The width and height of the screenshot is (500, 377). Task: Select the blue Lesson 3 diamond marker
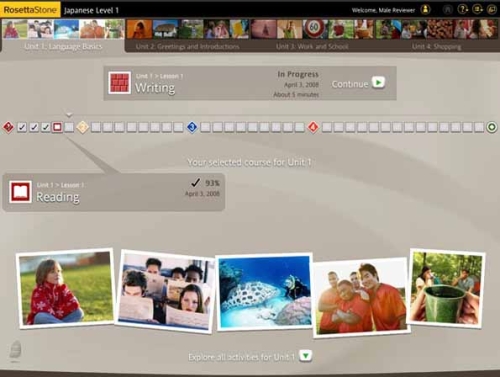tap(192, 127)
